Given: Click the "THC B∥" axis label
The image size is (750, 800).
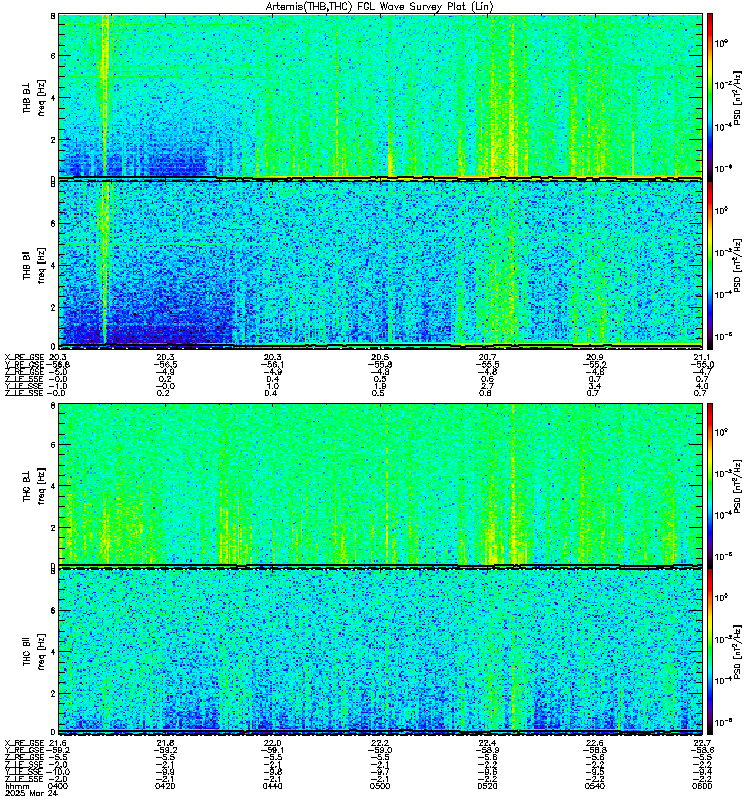Looking at the screenshot, I should click(27, 650).
